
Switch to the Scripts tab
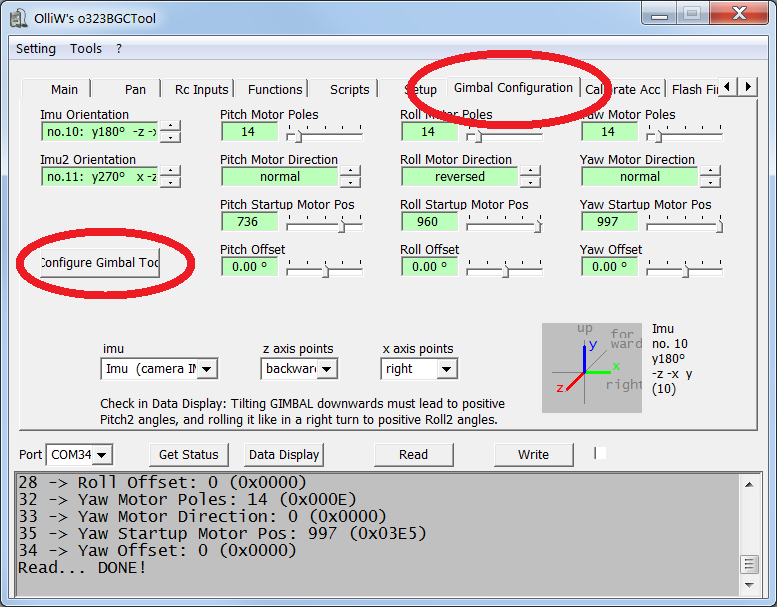[349, 89]
